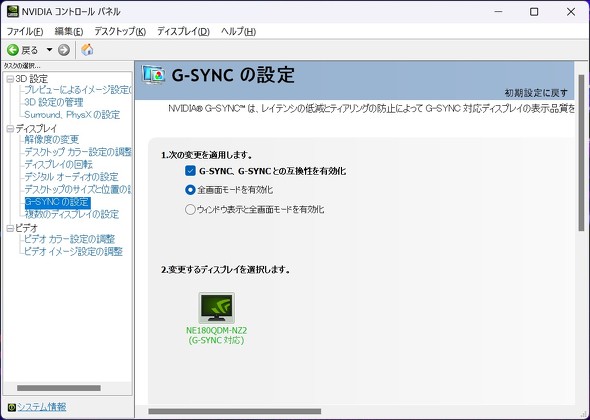Open 3D 設定の管理 tree item

point(54,102)
